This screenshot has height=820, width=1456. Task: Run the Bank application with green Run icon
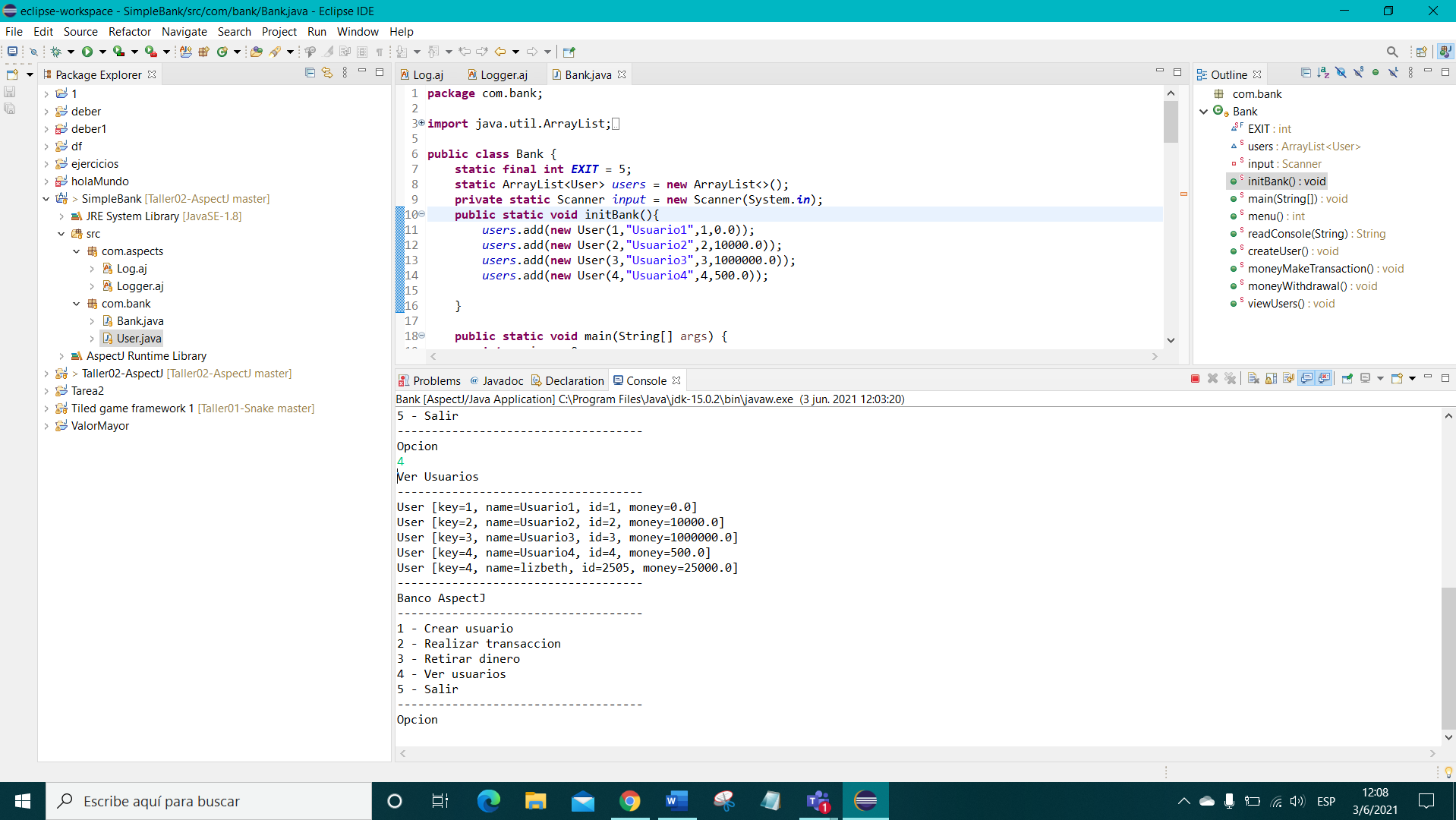point(87,52)
